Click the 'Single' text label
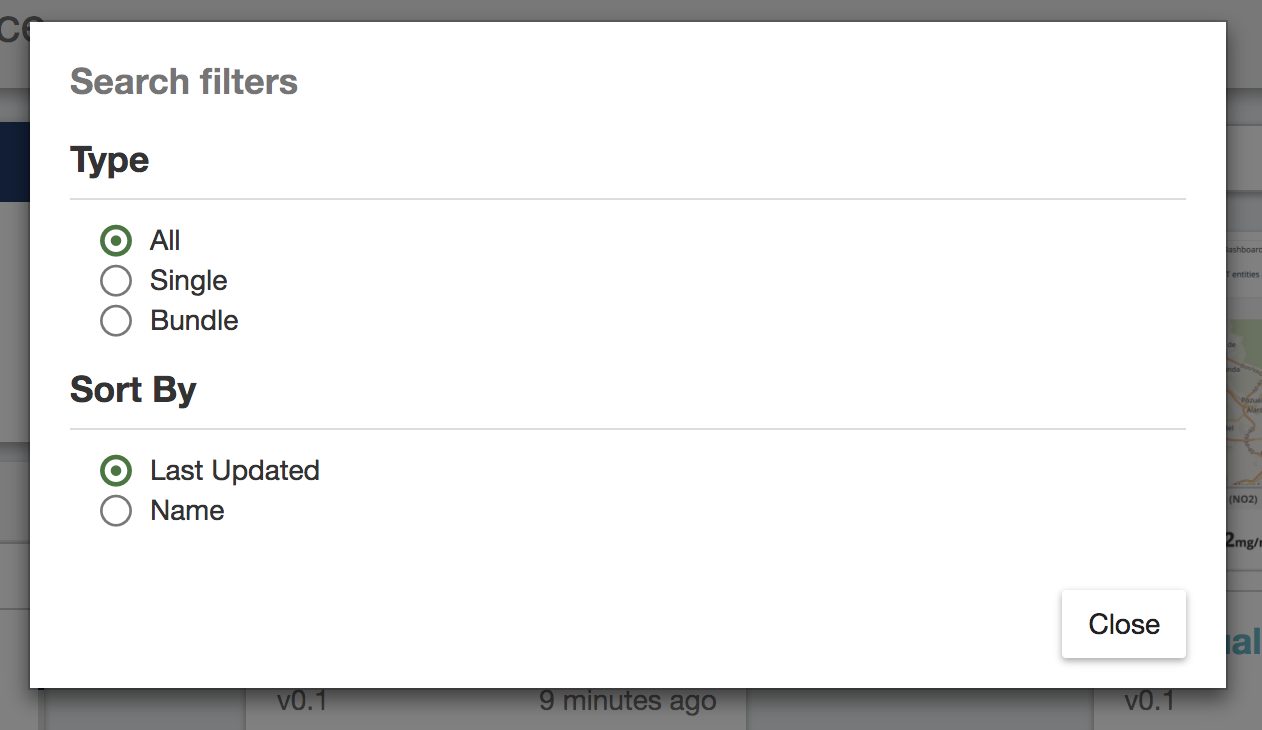The image size is (1262, 730). click(189, 281)
